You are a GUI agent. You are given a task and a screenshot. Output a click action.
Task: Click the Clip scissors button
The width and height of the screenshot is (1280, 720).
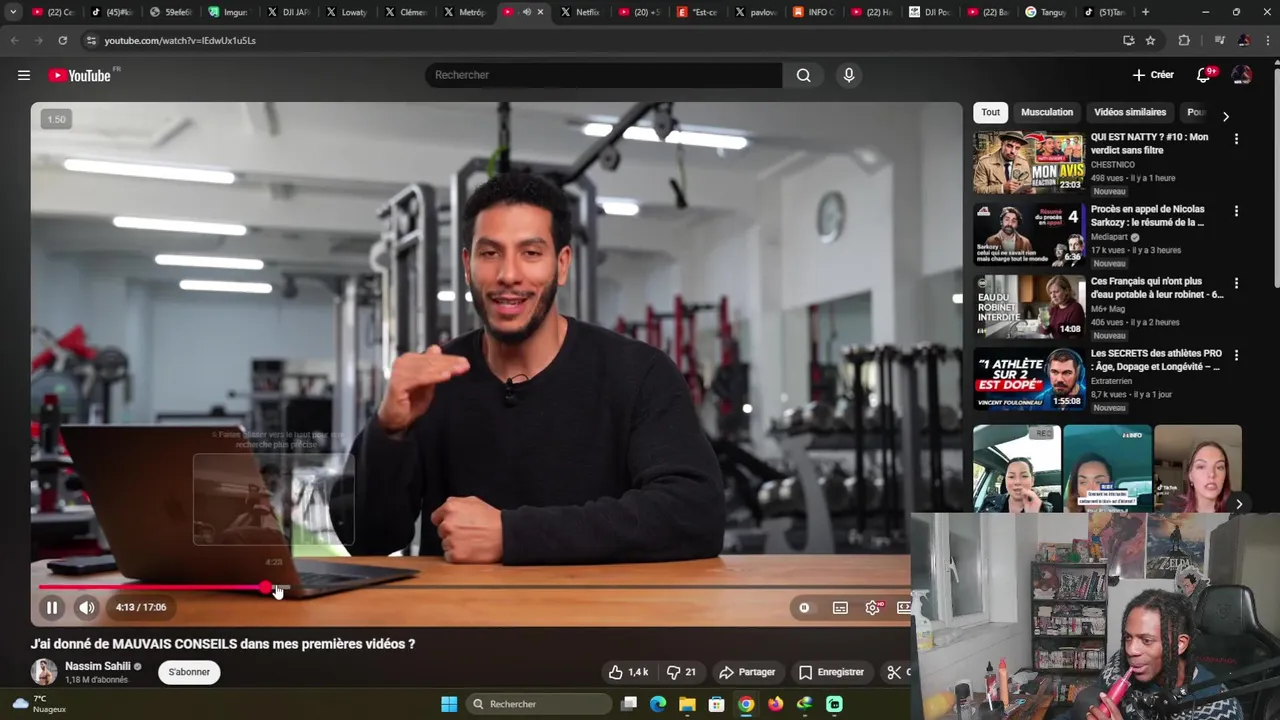click(x=894, y=672)
